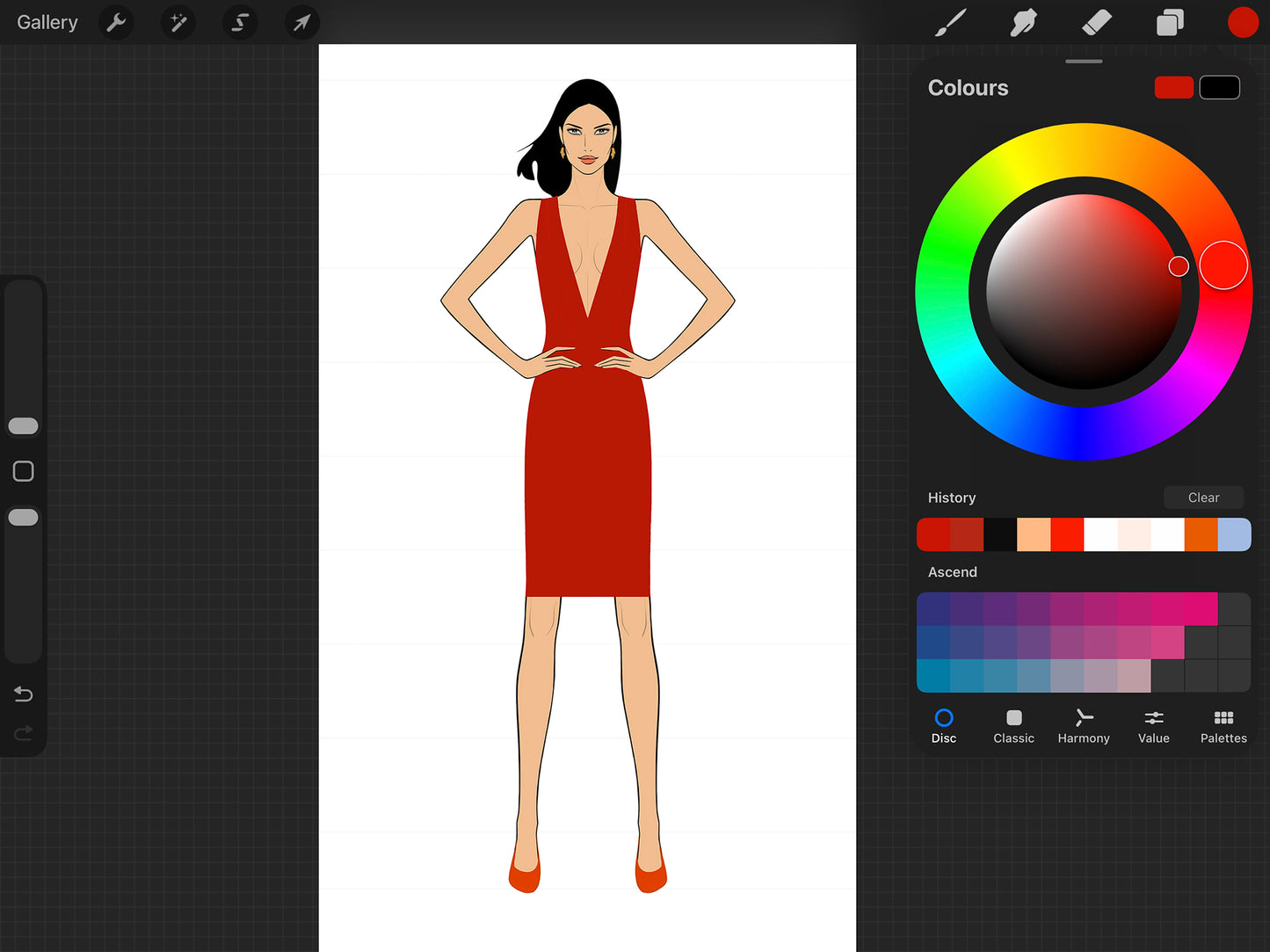Open the Actions wrench menu
This screenshot has width=1270, height=952.
[116, 22]
